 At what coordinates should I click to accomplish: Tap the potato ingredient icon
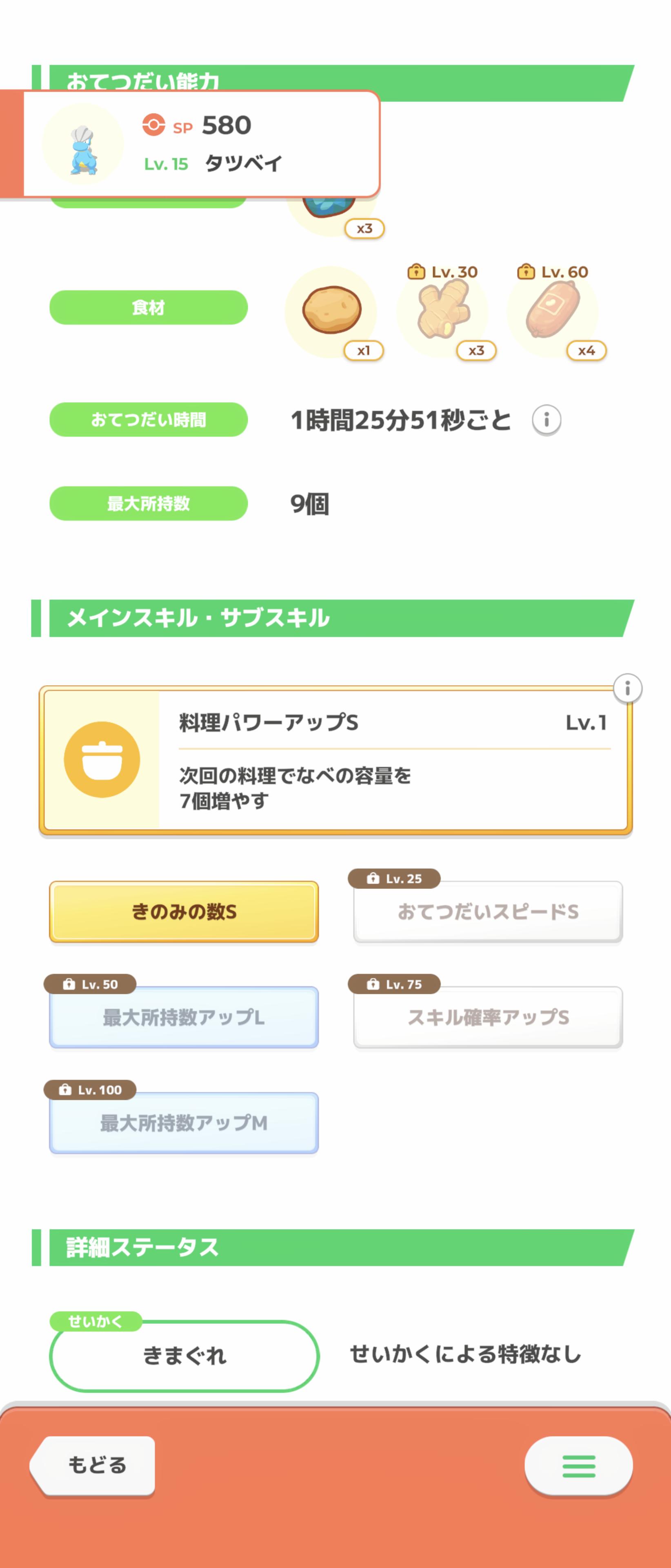(x=331, y=310)
